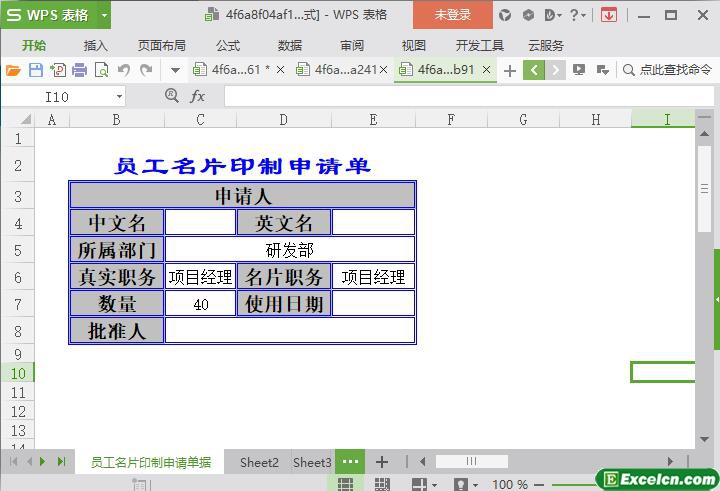Click the fx insert function icon

click(198, 96)
